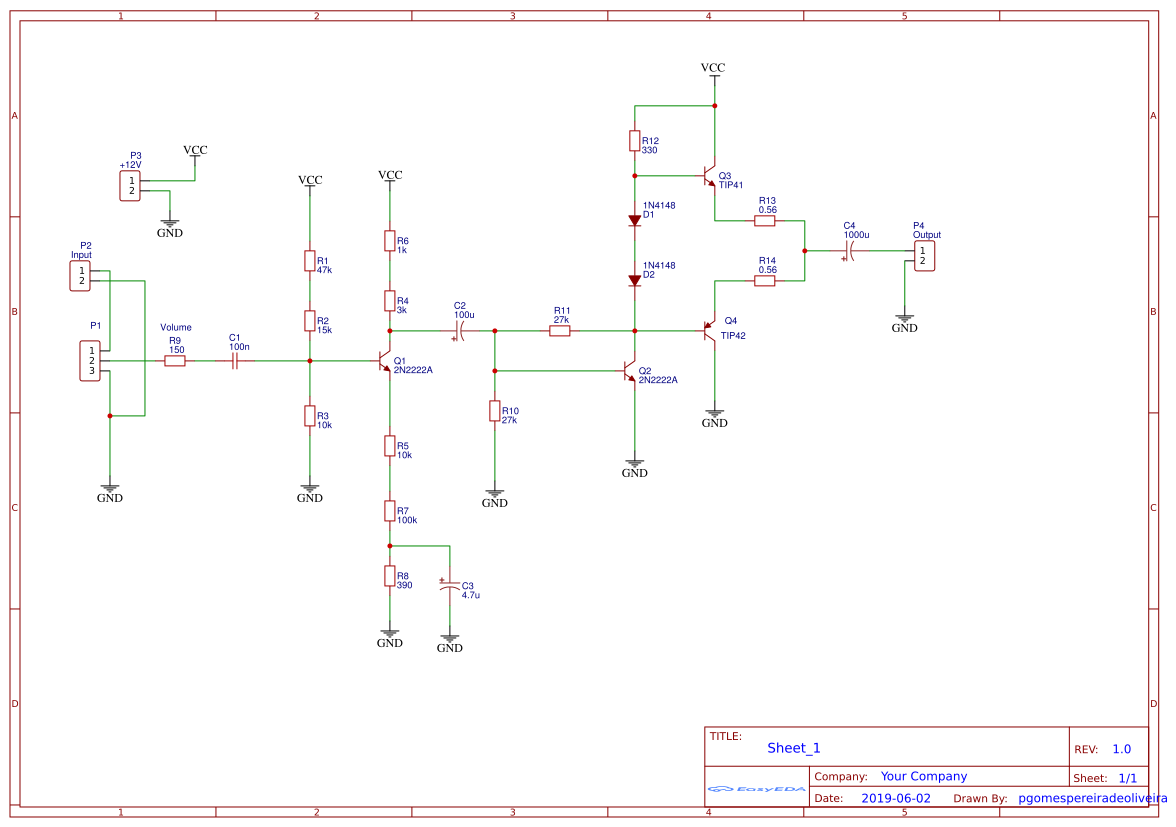Click the Output connector P4

(924, 253)
